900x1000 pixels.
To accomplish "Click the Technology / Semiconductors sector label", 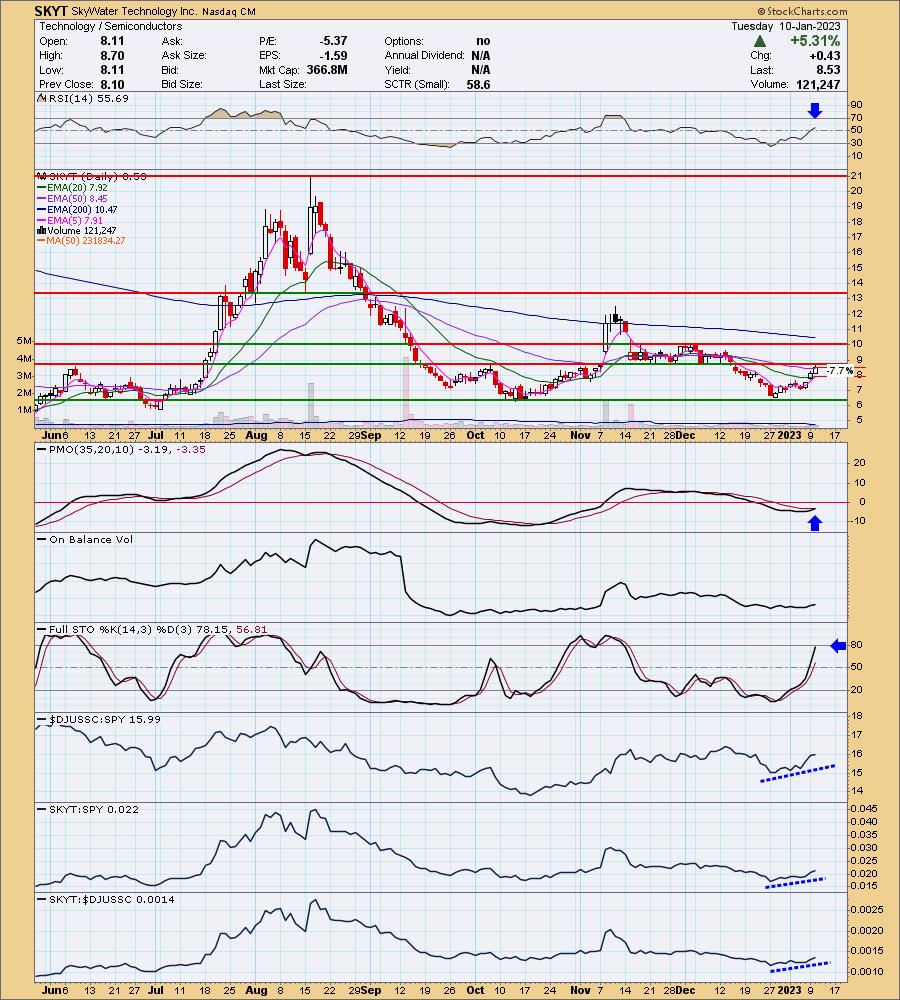I will click(x=111, y=26).
